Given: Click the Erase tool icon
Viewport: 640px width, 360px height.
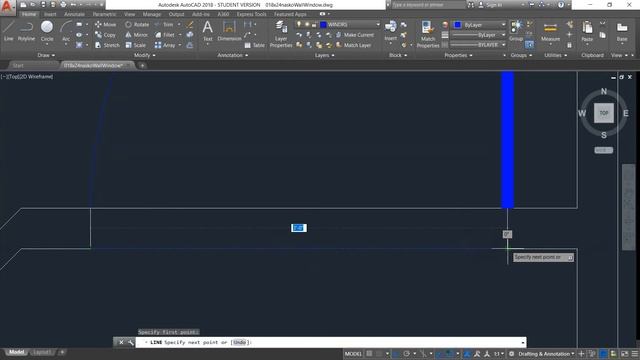Looking at the screenshot, I should click(190, 24).
